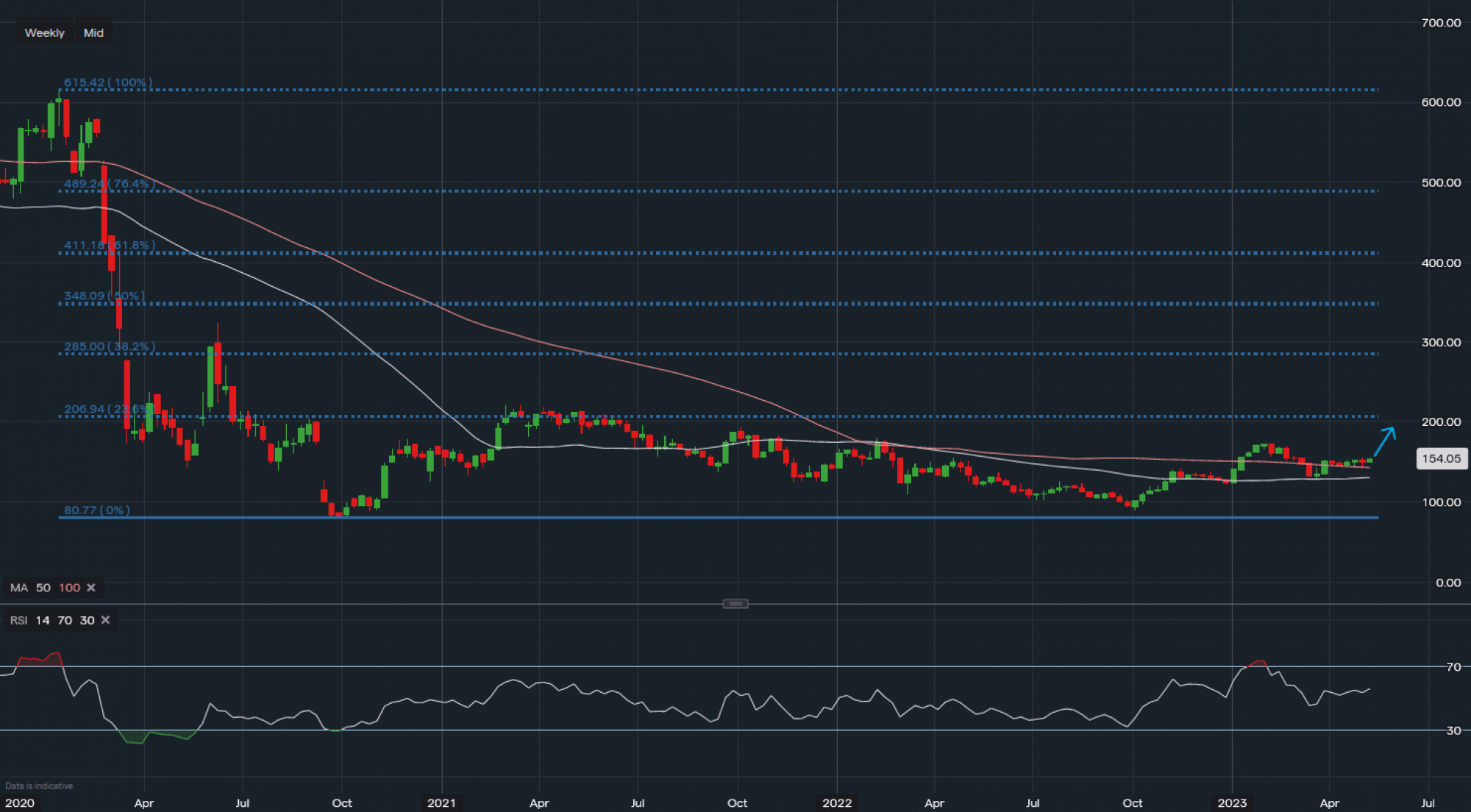
Task: Grab the pane divider handle above RSI
Action: (x=735, y=604)
